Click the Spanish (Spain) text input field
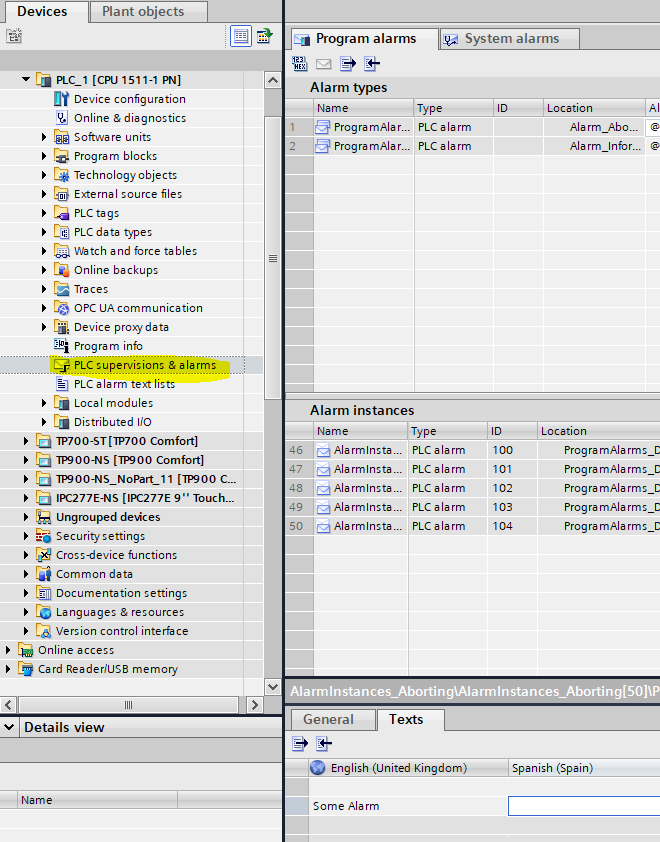The image size is (660, 842). coord(584,806)
